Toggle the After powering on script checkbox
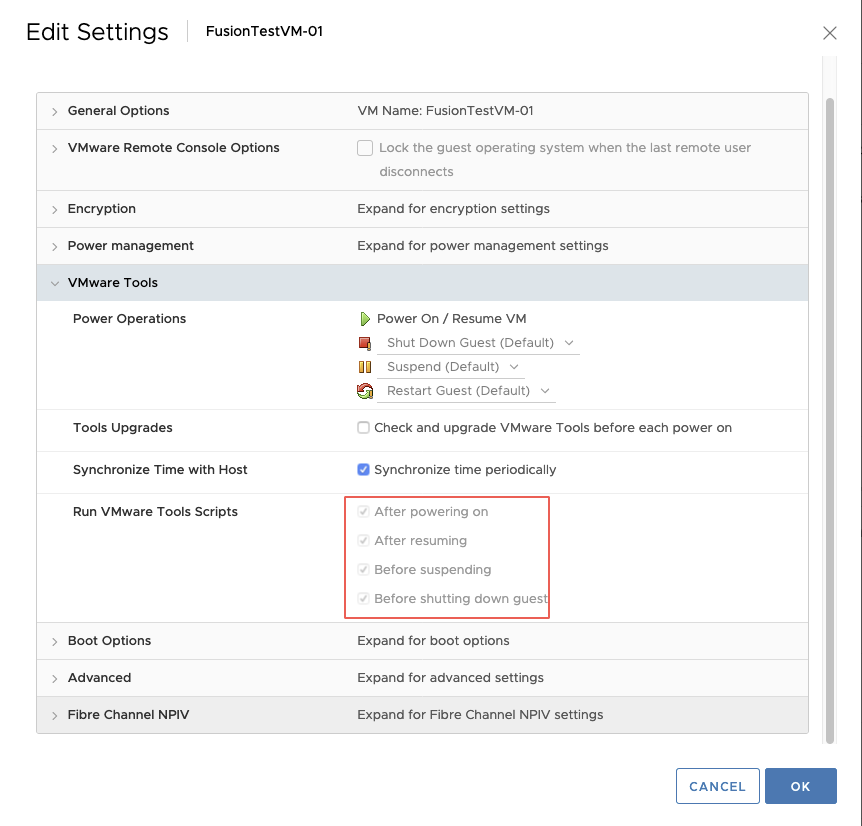 point(363,512)
